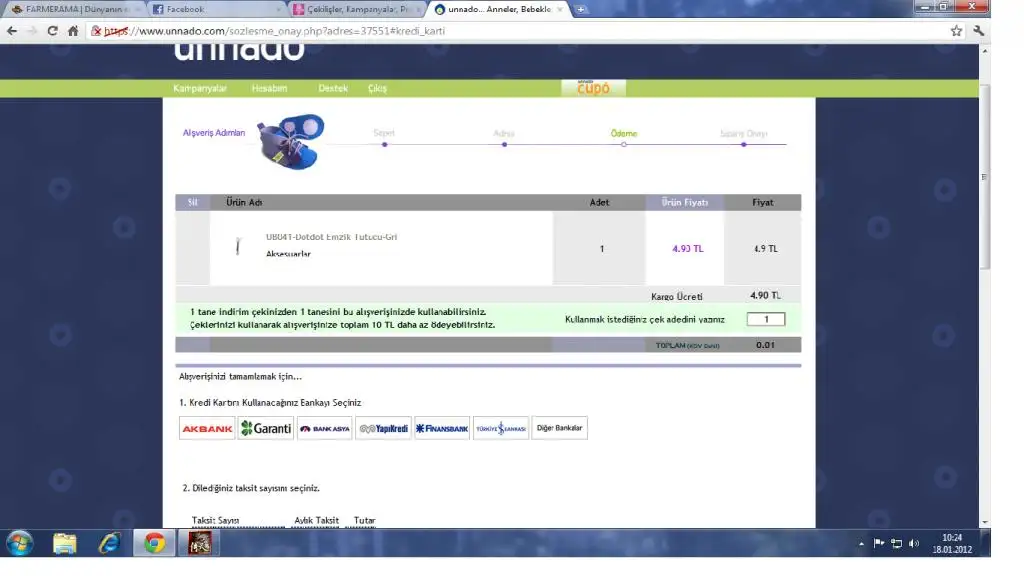Close the unnado tab

point(560,9)
